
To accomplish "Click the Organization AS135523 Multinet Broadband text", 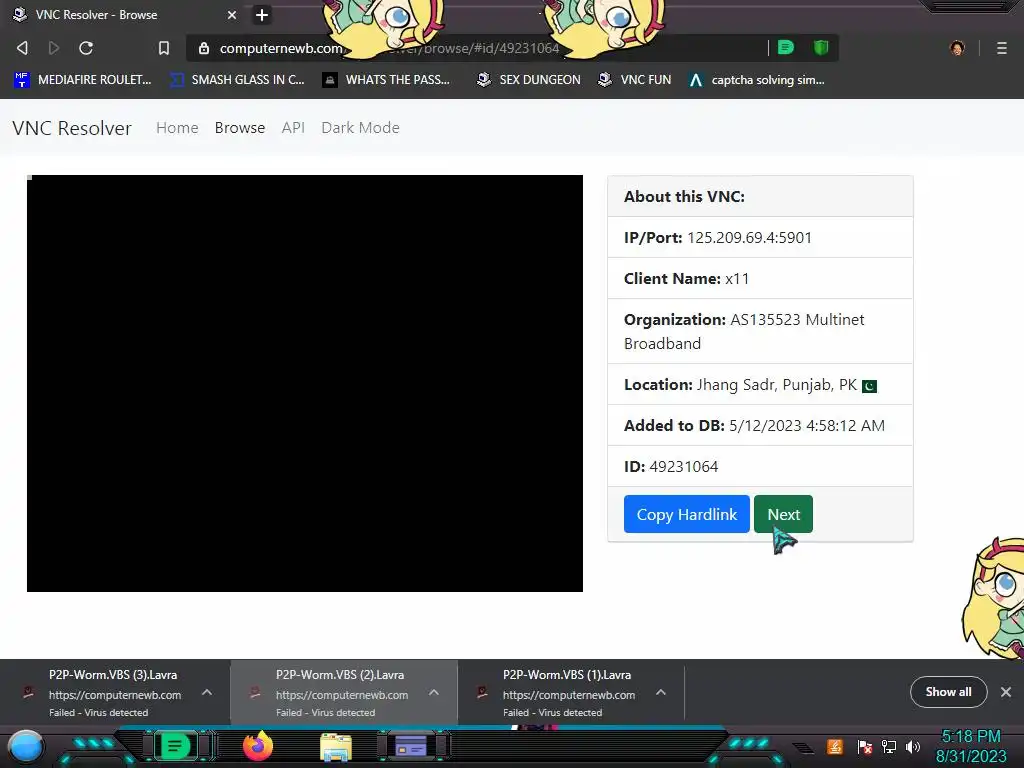I will 744,332.
